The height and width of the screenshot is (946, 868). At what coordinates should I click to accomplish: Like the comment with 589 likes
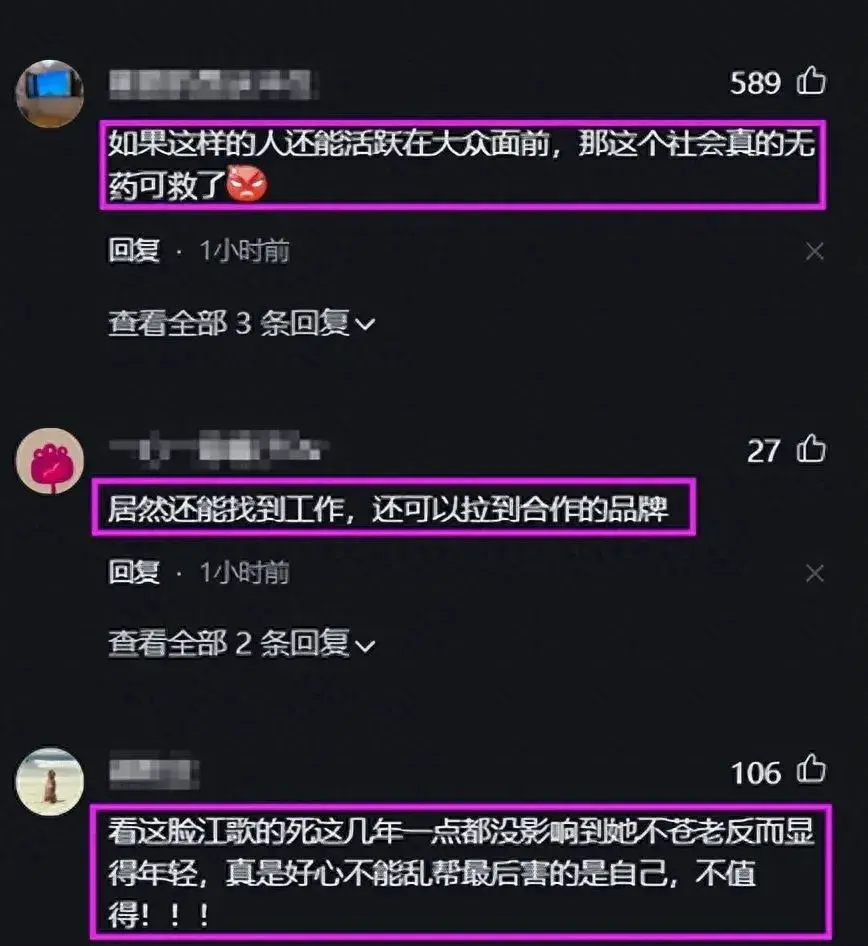coord(811,81)
